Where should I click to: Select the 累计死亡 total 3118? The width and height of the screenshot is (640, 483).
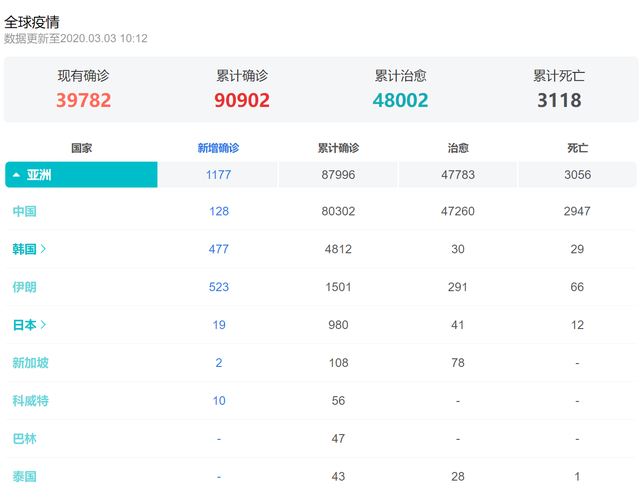click(559, 100)
